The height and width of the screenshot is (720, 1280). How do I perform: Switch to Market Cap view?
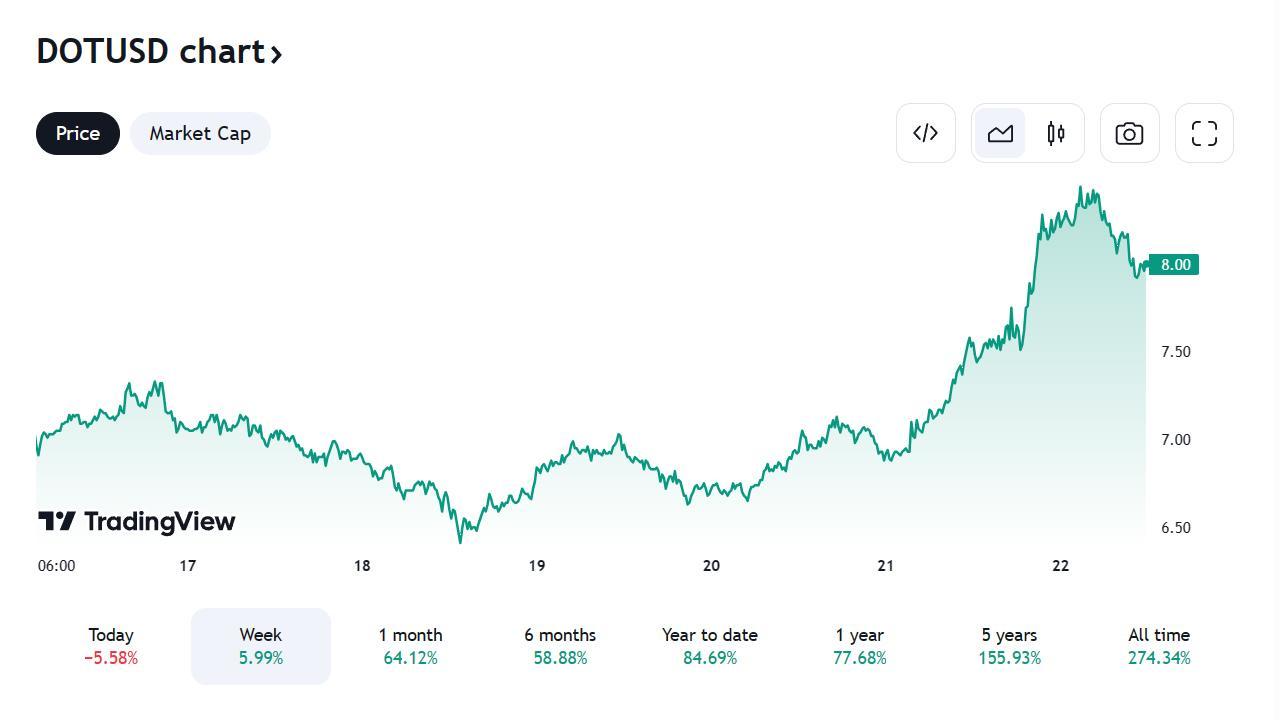coord(200,133)
